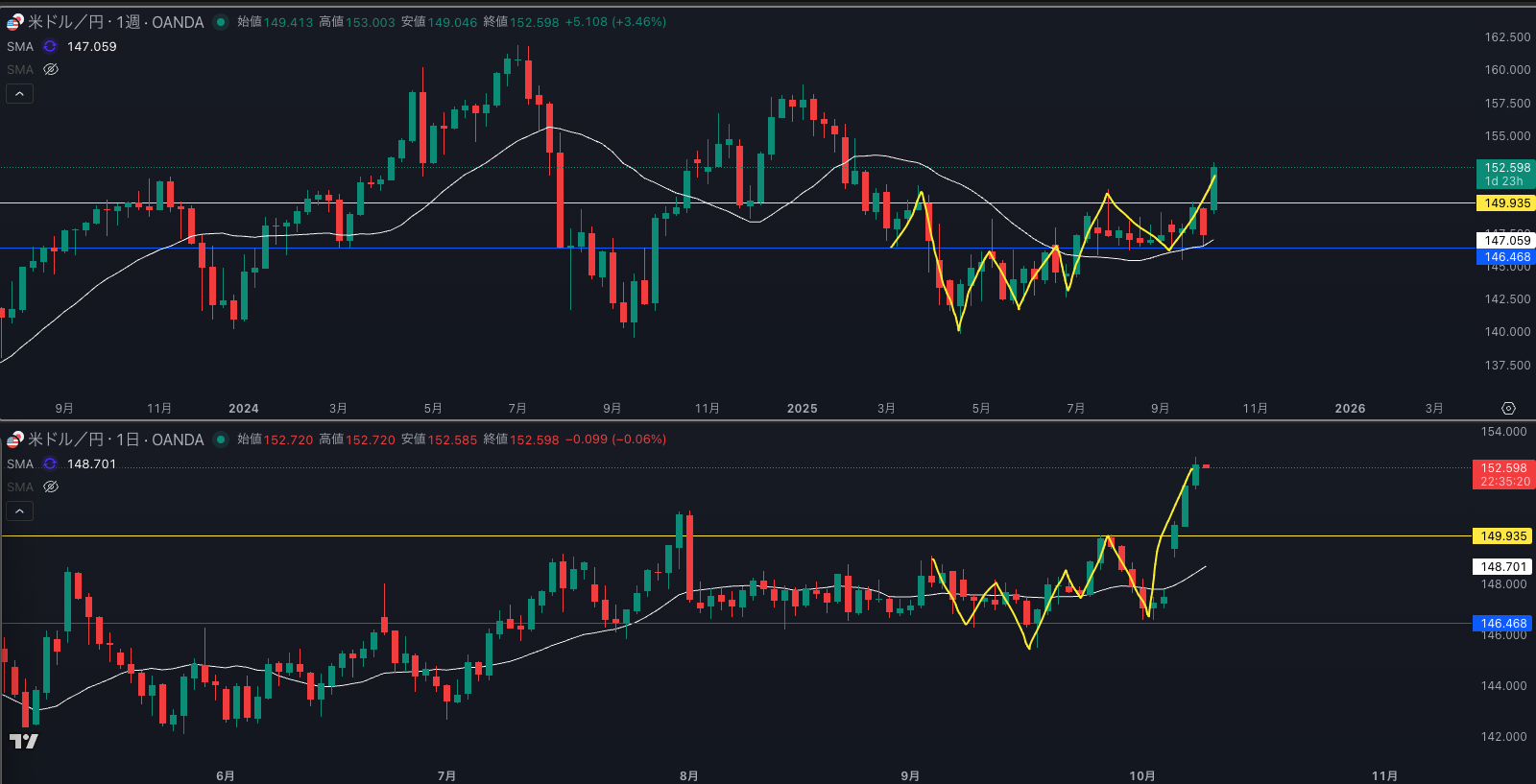Click the USD/JPY flag icon on weekly chart

coord(14,22)
